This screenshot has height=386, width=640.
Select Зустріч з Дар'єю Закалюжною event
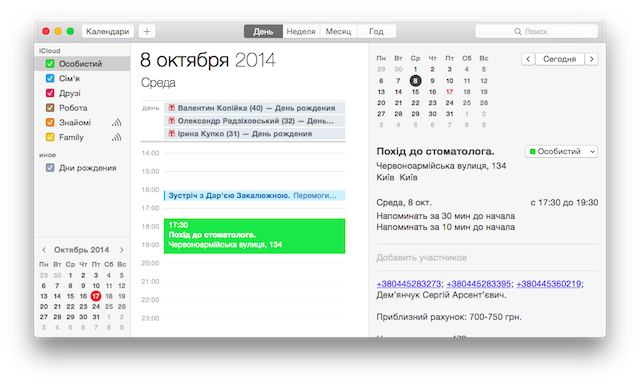254,195
